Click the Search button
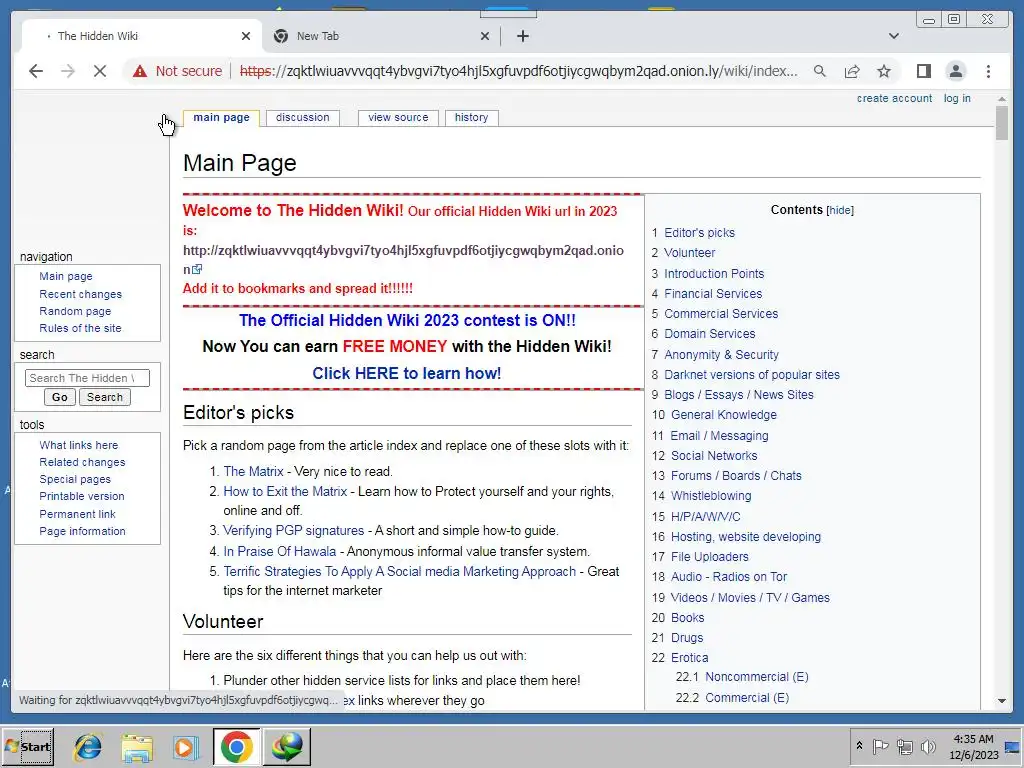 [x=104, y=397]
